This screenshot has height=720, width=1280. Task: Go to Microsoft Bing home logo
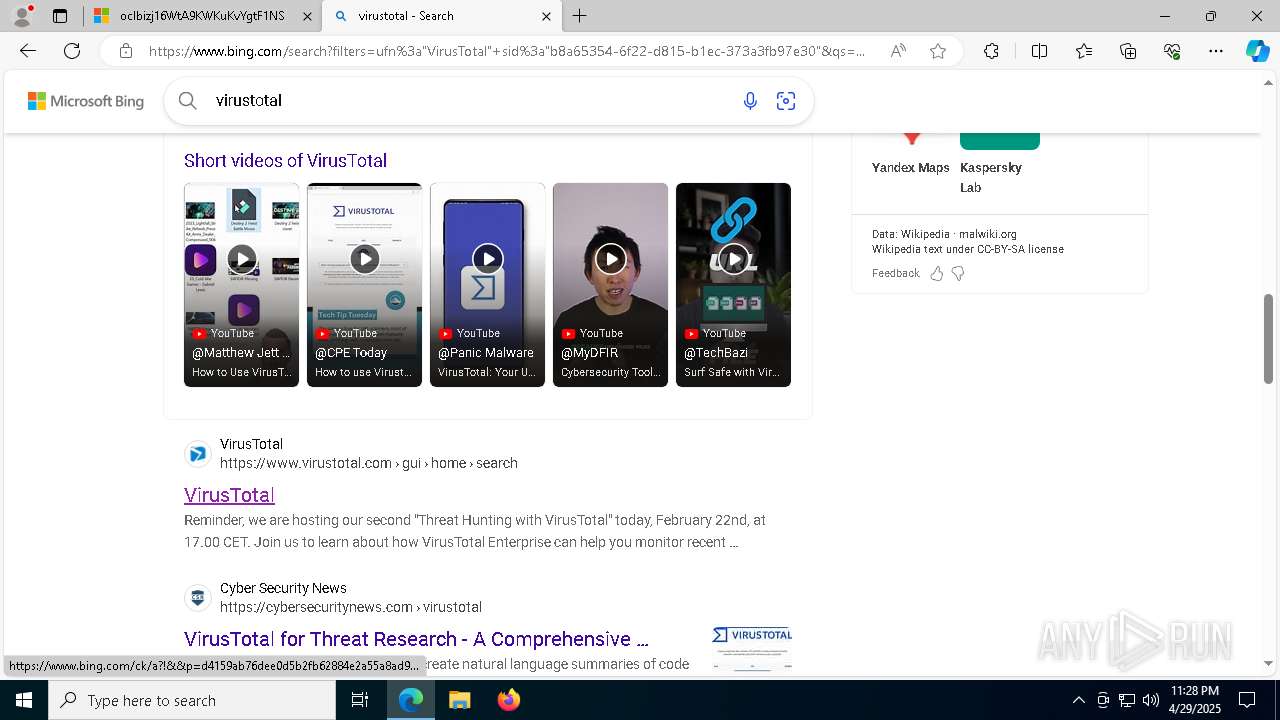pyautogui.click(x=86, y=101)
